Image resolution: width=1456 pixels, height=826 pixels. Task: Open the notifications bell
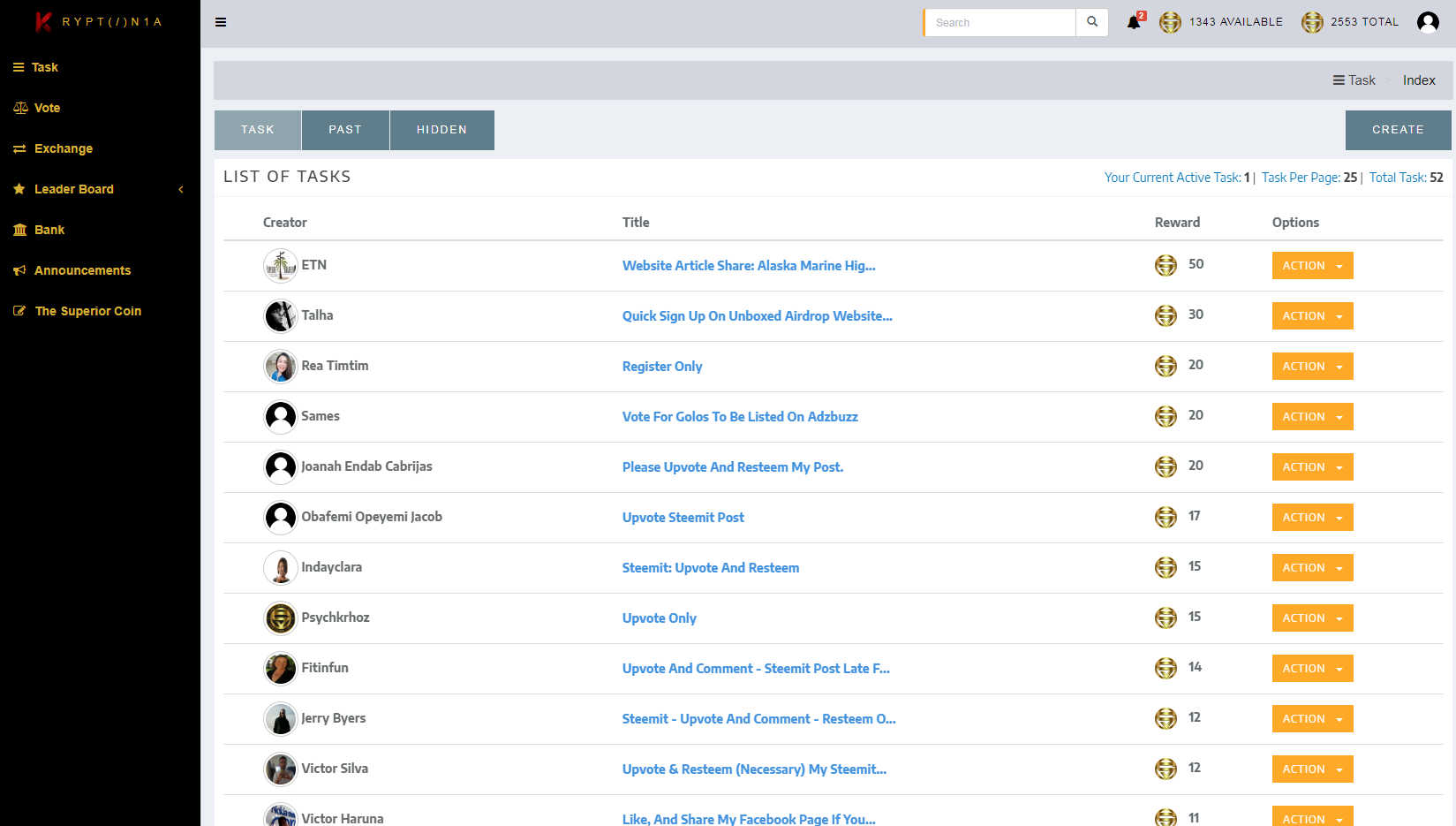click(1134, 22)
